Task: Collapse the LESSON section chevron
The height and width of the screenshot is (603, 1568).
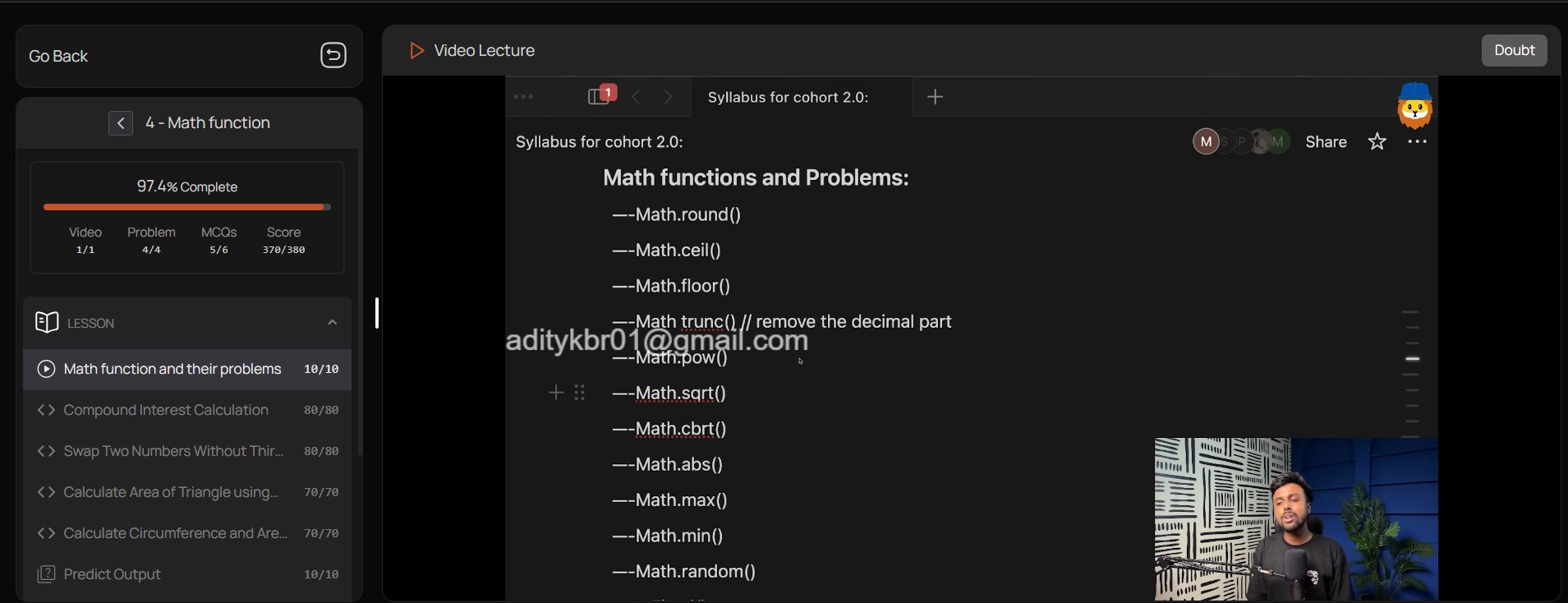Action: pyautogui.click(x=332, y=323)
